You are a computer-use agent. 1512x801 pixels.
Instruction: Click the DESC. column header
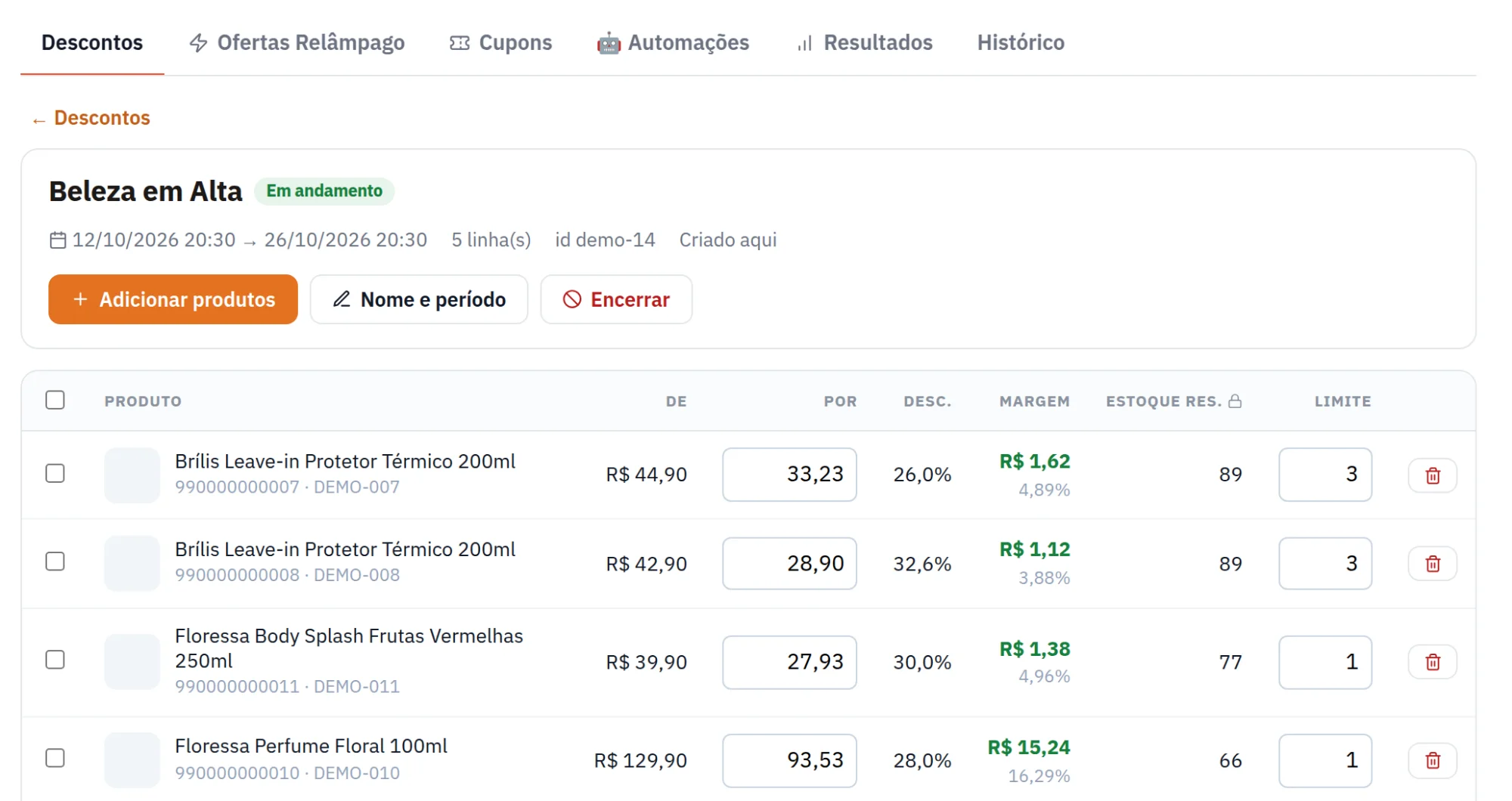(928, 401)
